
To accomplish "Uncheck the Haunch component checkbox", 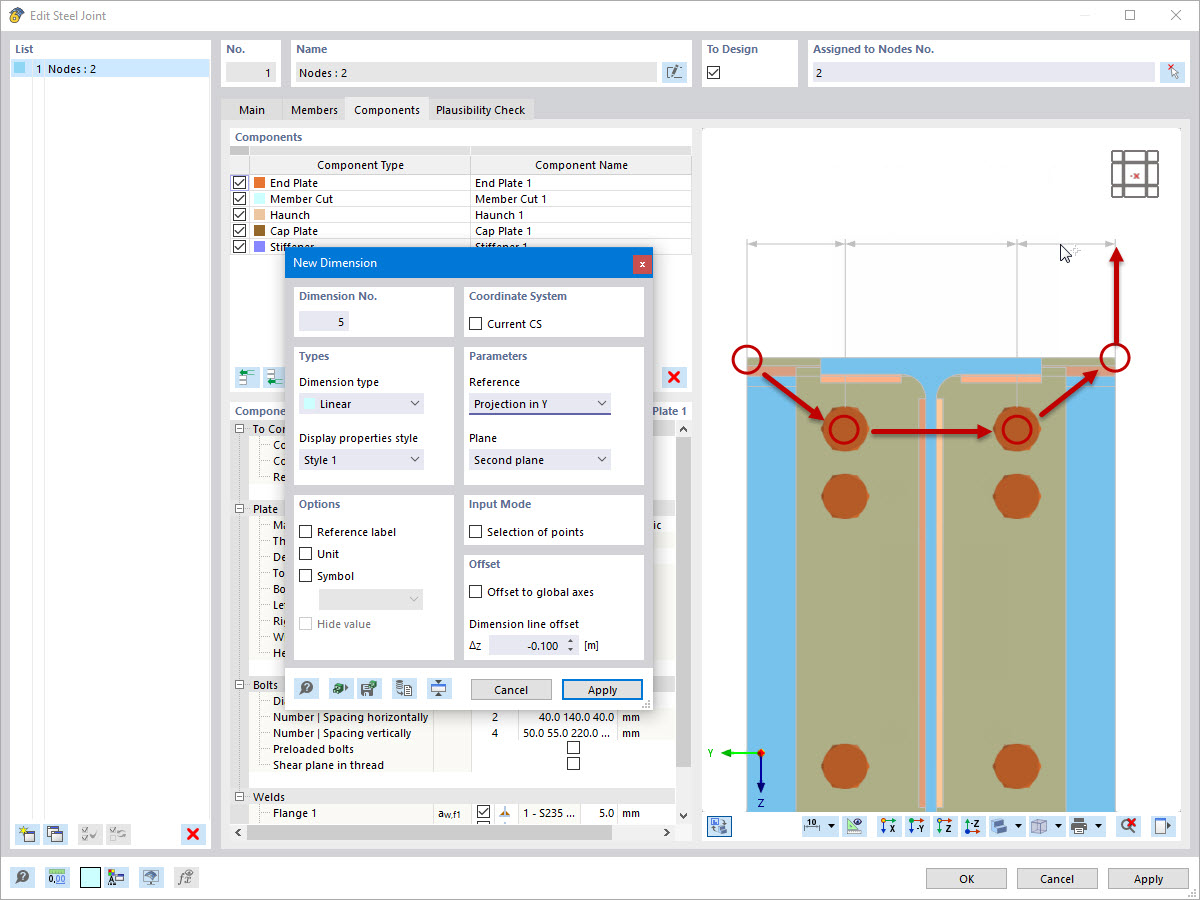I will point(239,215).
